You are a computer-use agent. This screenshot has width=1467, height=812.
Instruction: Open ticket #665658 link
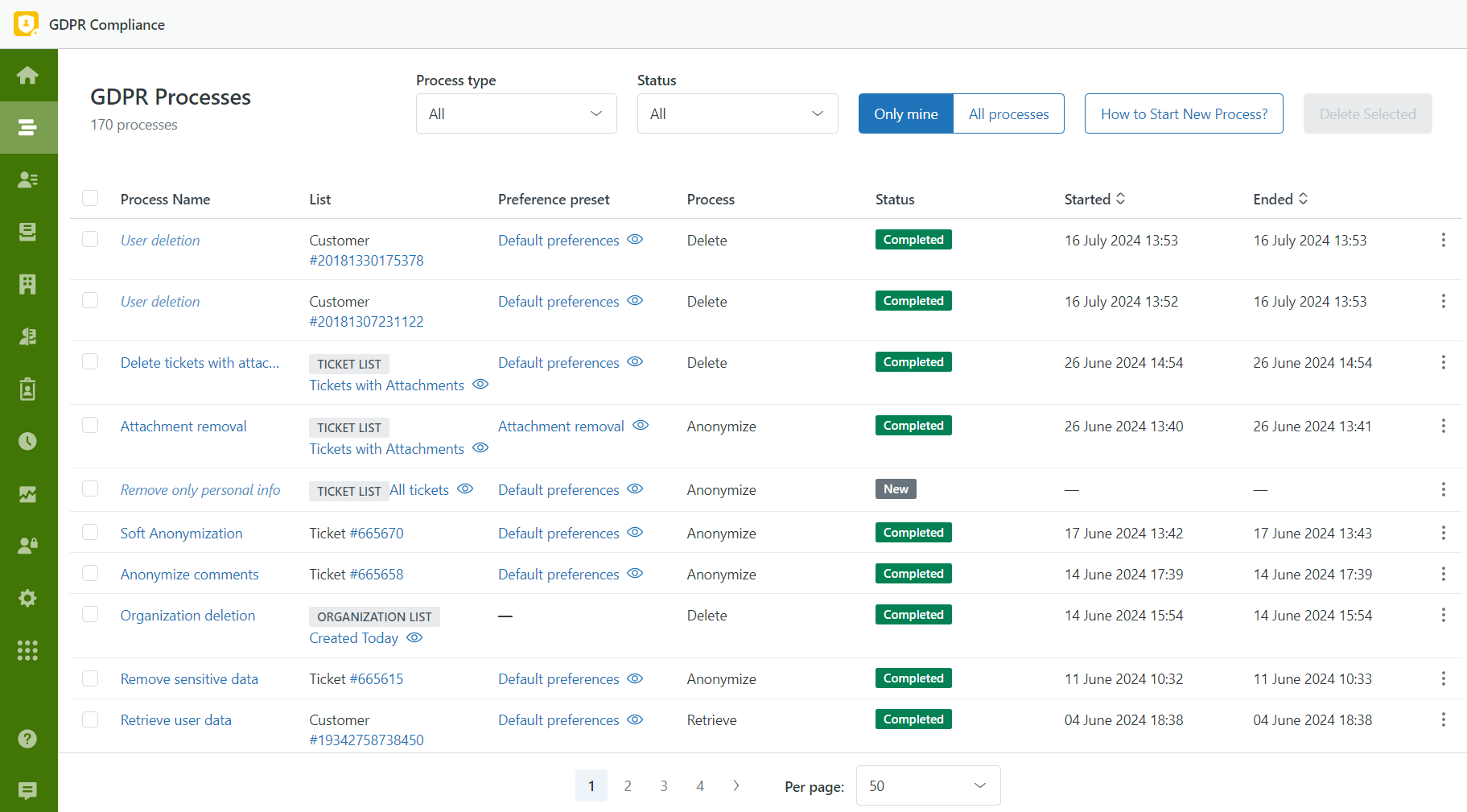click(x=377, y=574)
